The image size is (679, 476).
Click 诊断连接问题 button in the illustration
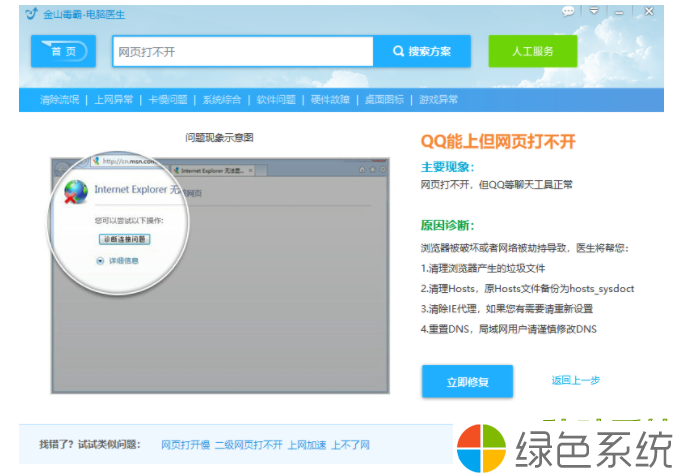click(125, 239)
